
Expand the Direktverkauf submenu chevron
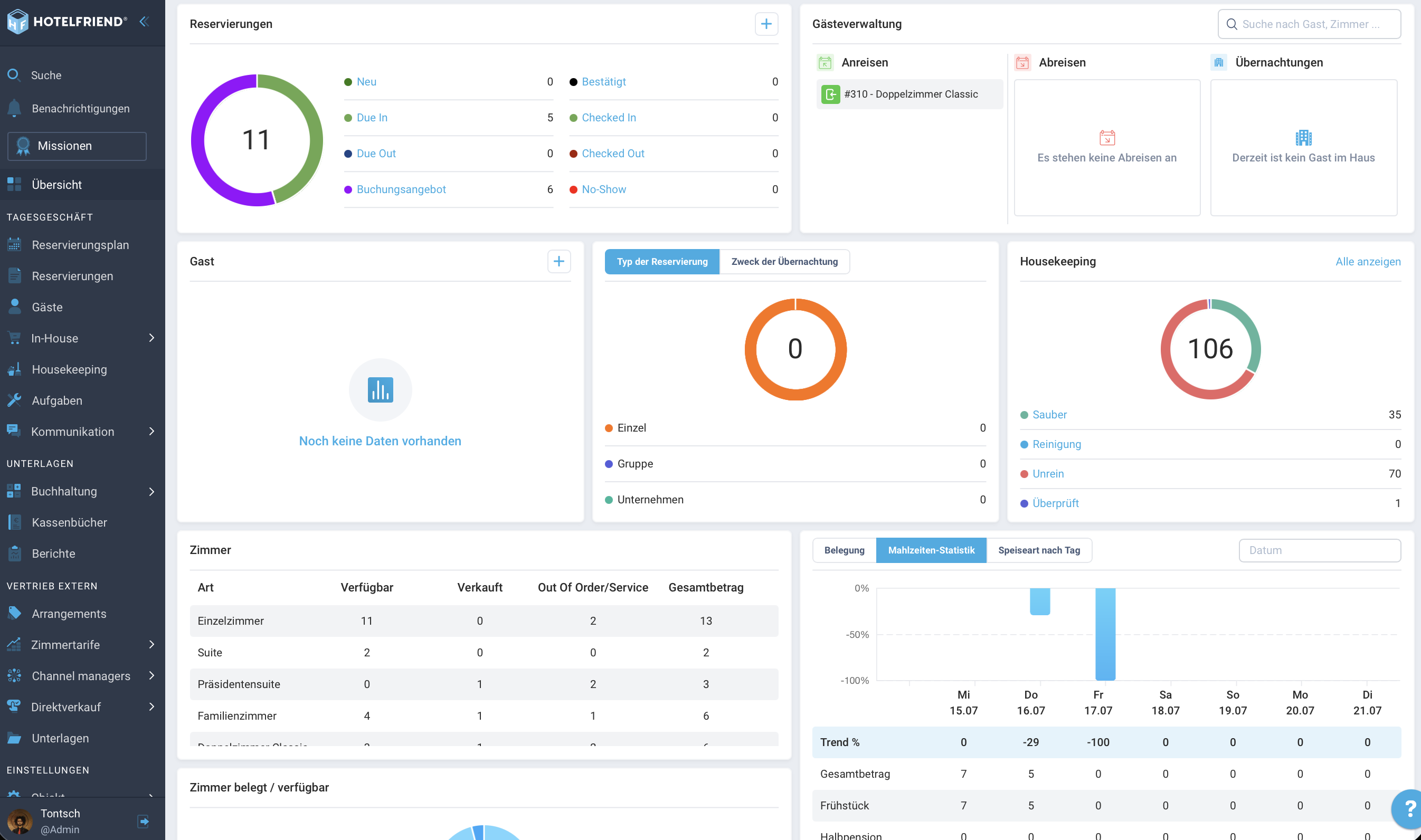pyautogui.click(x=151, y=707)
